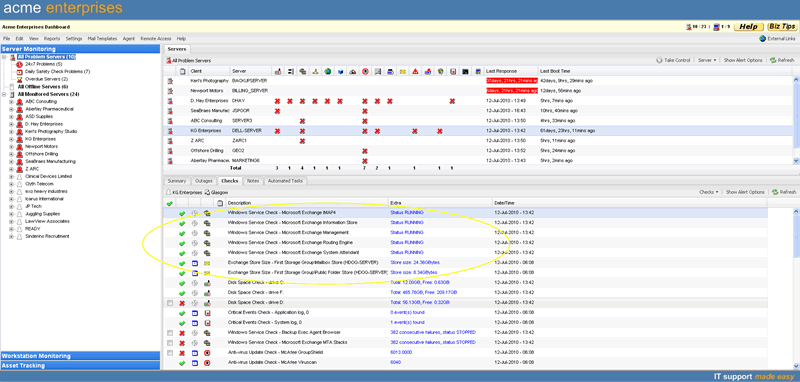The height and width of the screenshot is (382, 800).
Task: Click first red X in DHAY row
Action: (277, 101)
